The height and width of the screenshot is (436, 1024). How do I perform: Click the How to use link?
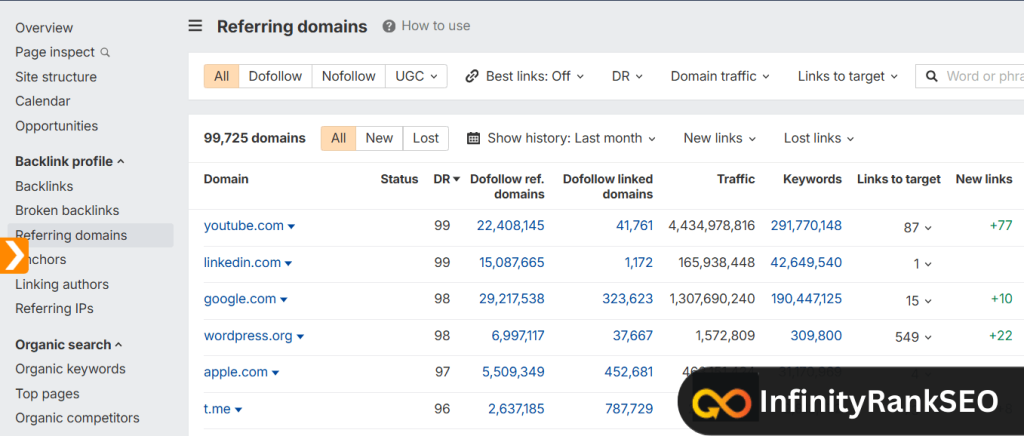(436, 26)
